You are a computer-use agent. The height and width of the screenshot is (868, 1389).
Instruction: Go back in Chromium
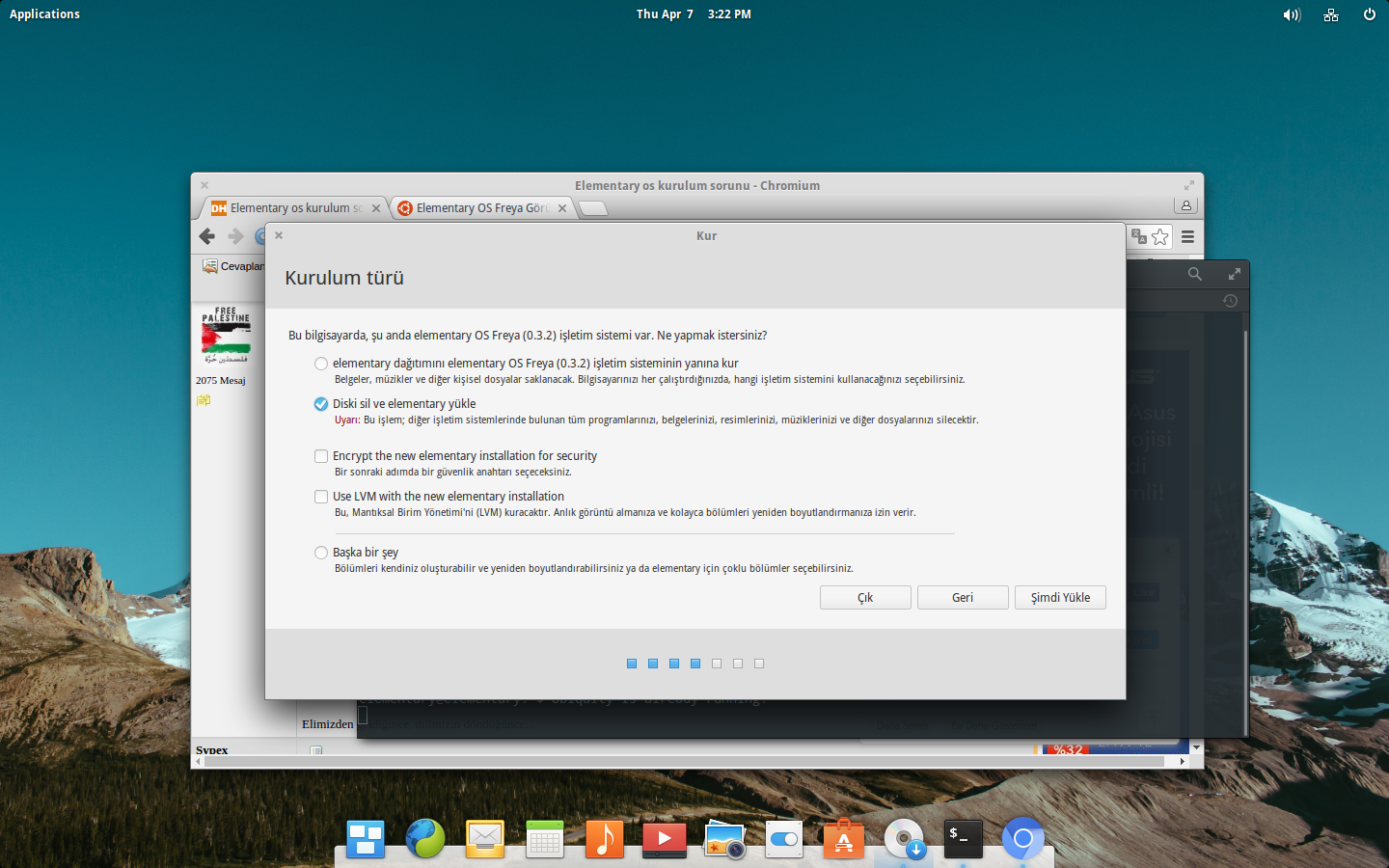(x=206, y=236)
